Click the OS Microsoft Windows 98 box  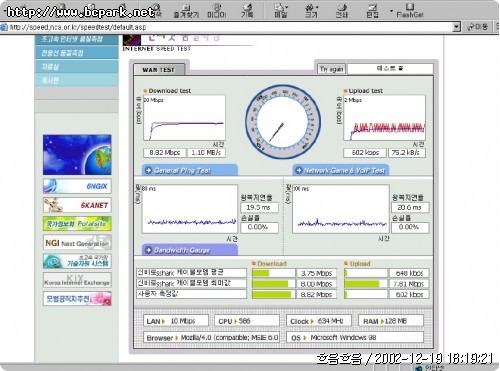pos(355,337)
